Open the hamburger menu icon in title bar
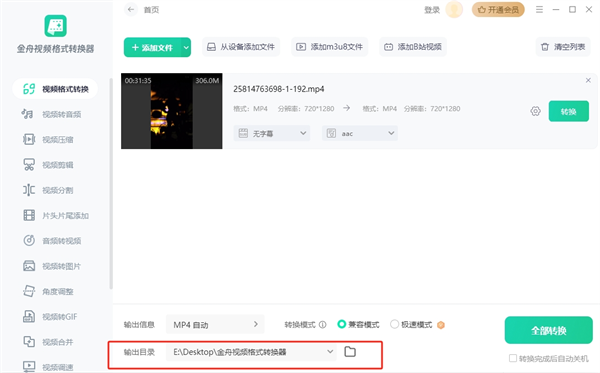Screen dimensions: 600x373 point(539,10)
